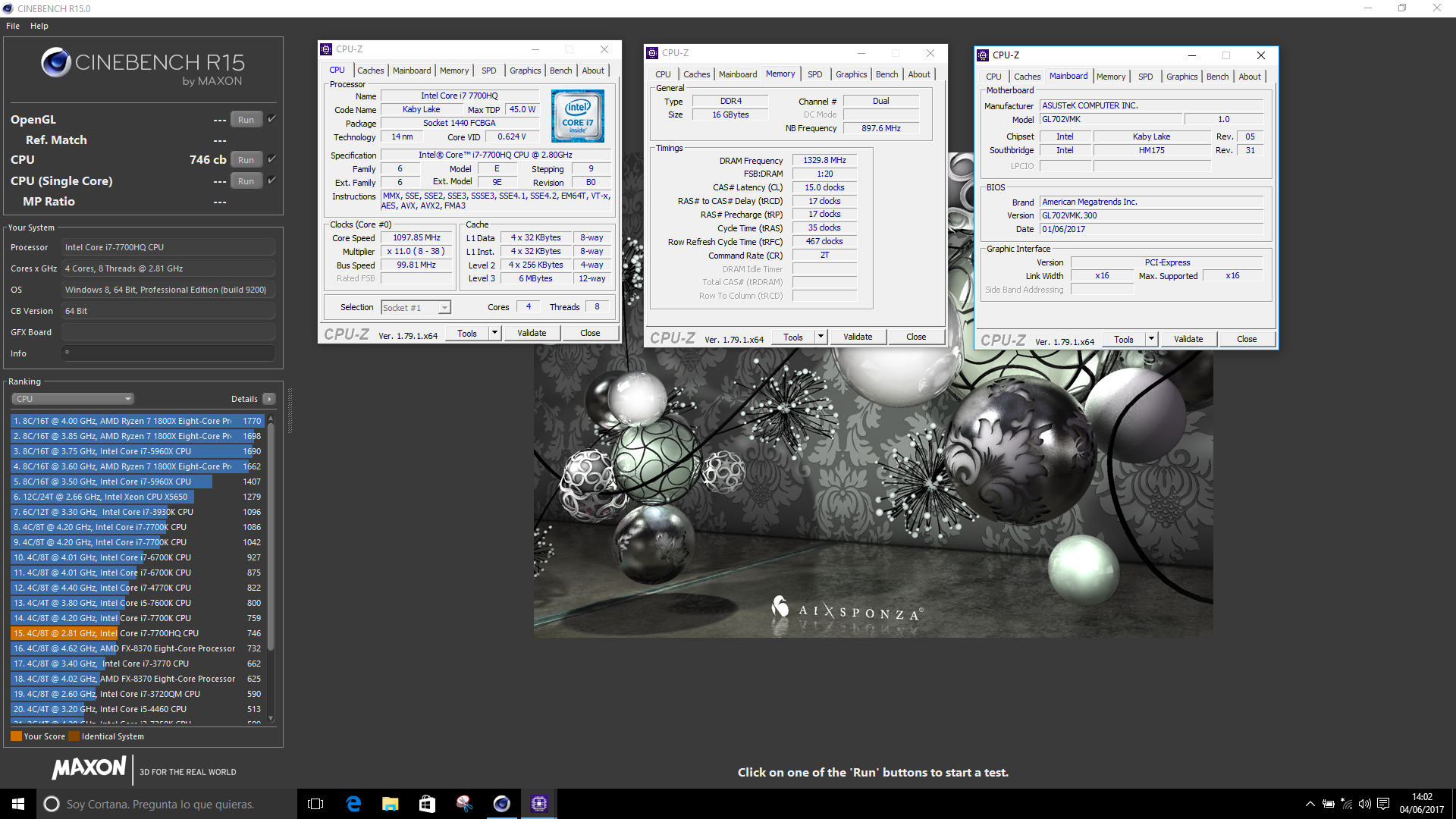Toggle the OpenGL test checkbox

(x=271, y=119)
